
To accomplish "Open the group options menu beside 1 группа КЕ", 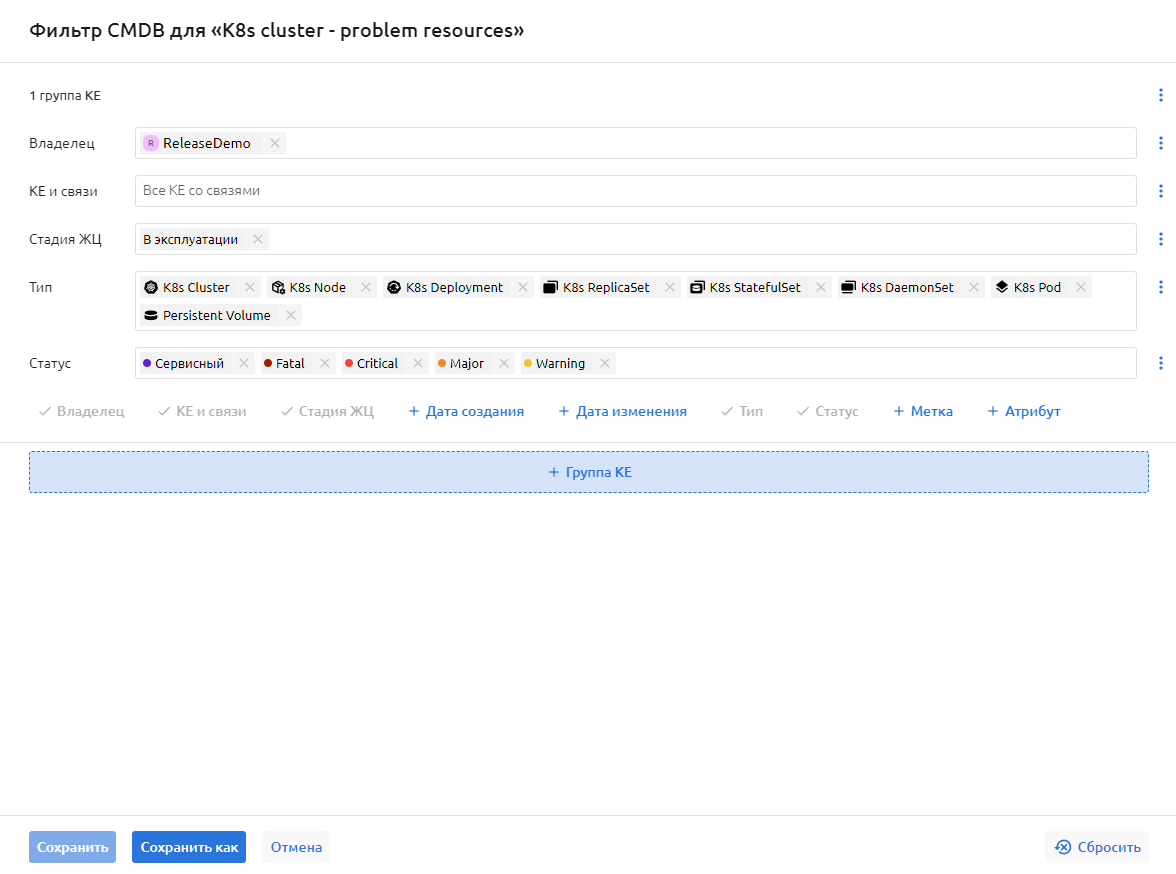I will tap(1161, 95).
